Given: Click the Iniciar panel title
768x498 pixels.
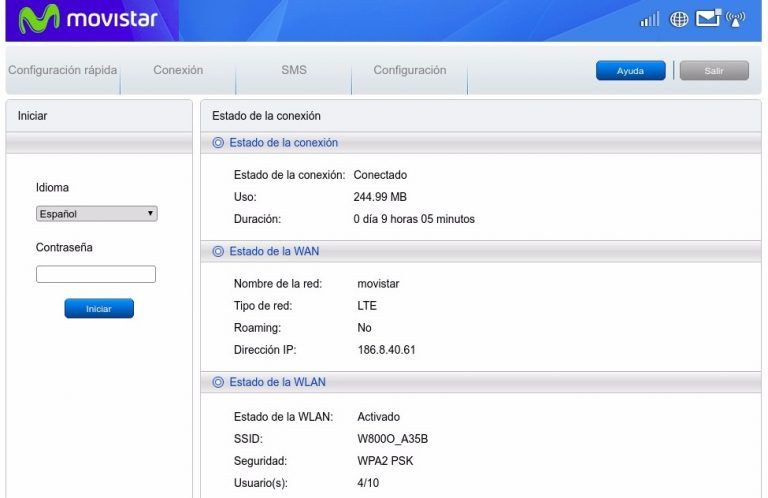Looking at the screenshot, I should point(32,116).
